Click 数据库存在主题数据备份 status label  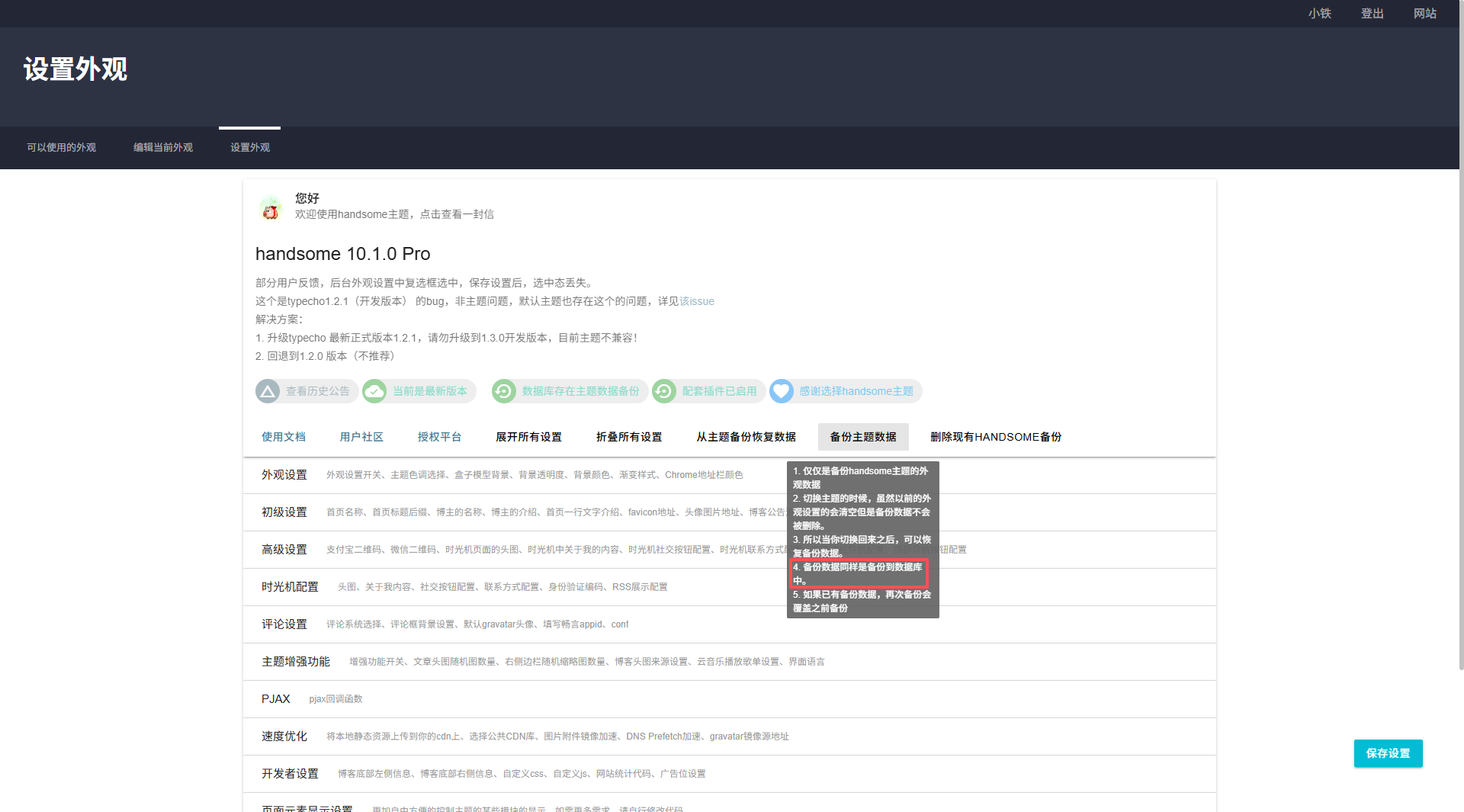[581, 392]
